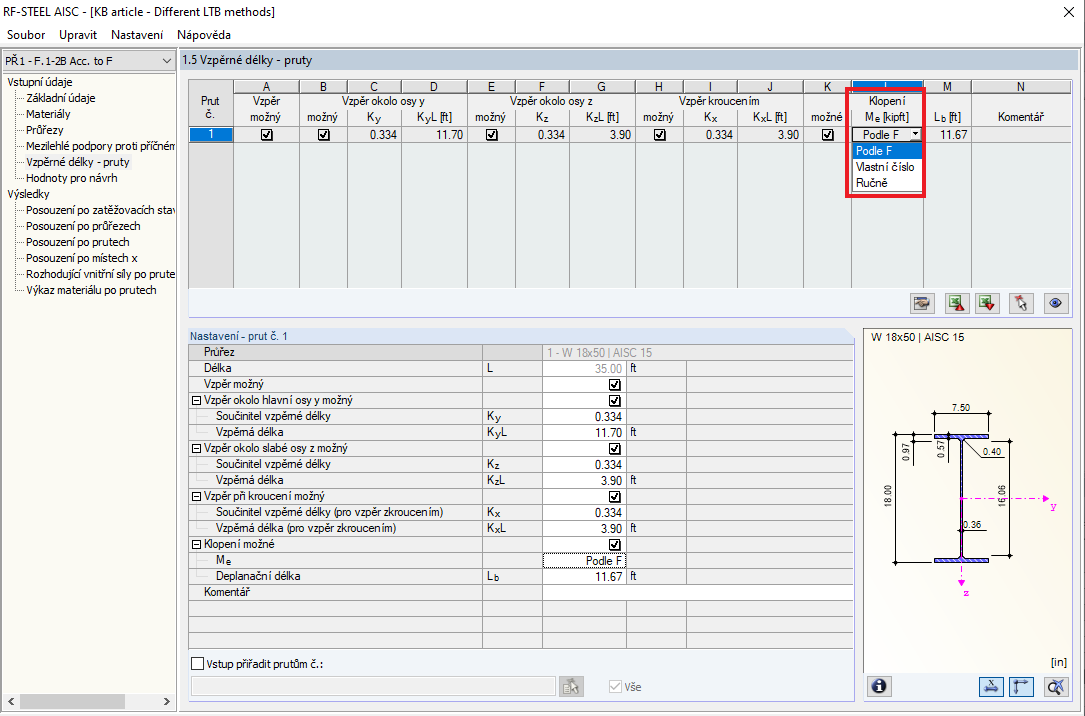
Task: Uncheck 'Vzpěr možný' in settings panel
Action: [614, 385]
